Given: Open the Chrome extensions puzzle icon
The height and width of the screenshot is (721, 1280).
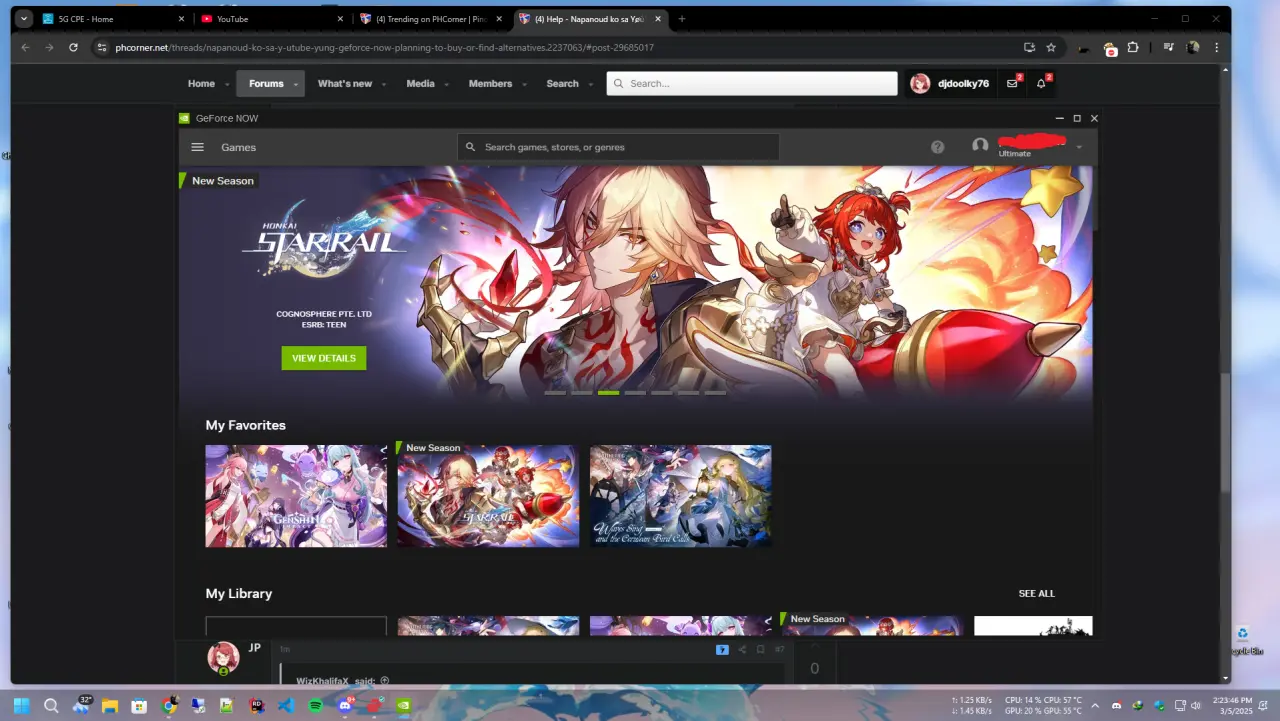Looking at the screenshot, I should pos(1133,47).
